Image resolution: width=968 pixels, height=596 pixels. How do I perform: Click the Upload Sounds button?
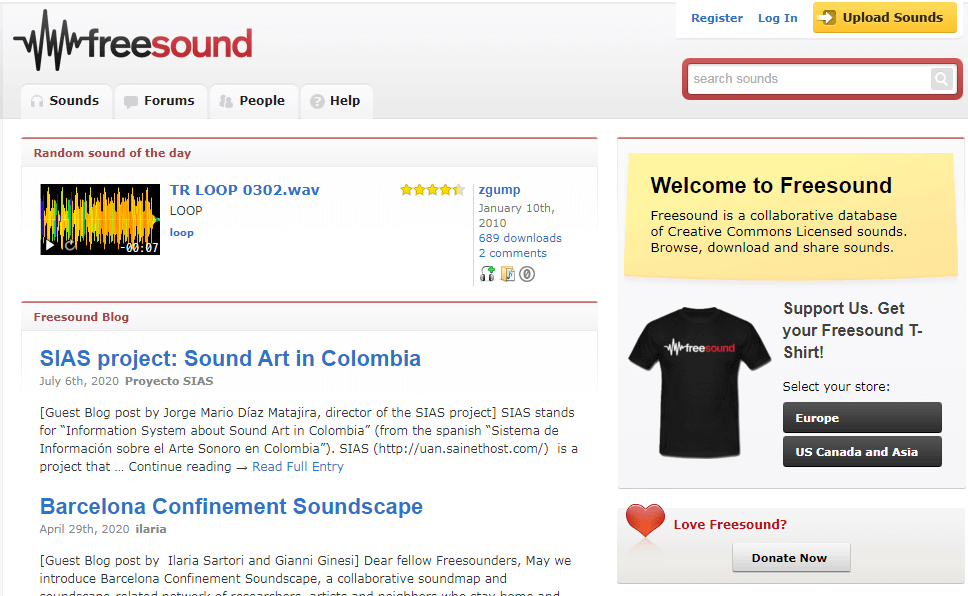click(885, 17)
